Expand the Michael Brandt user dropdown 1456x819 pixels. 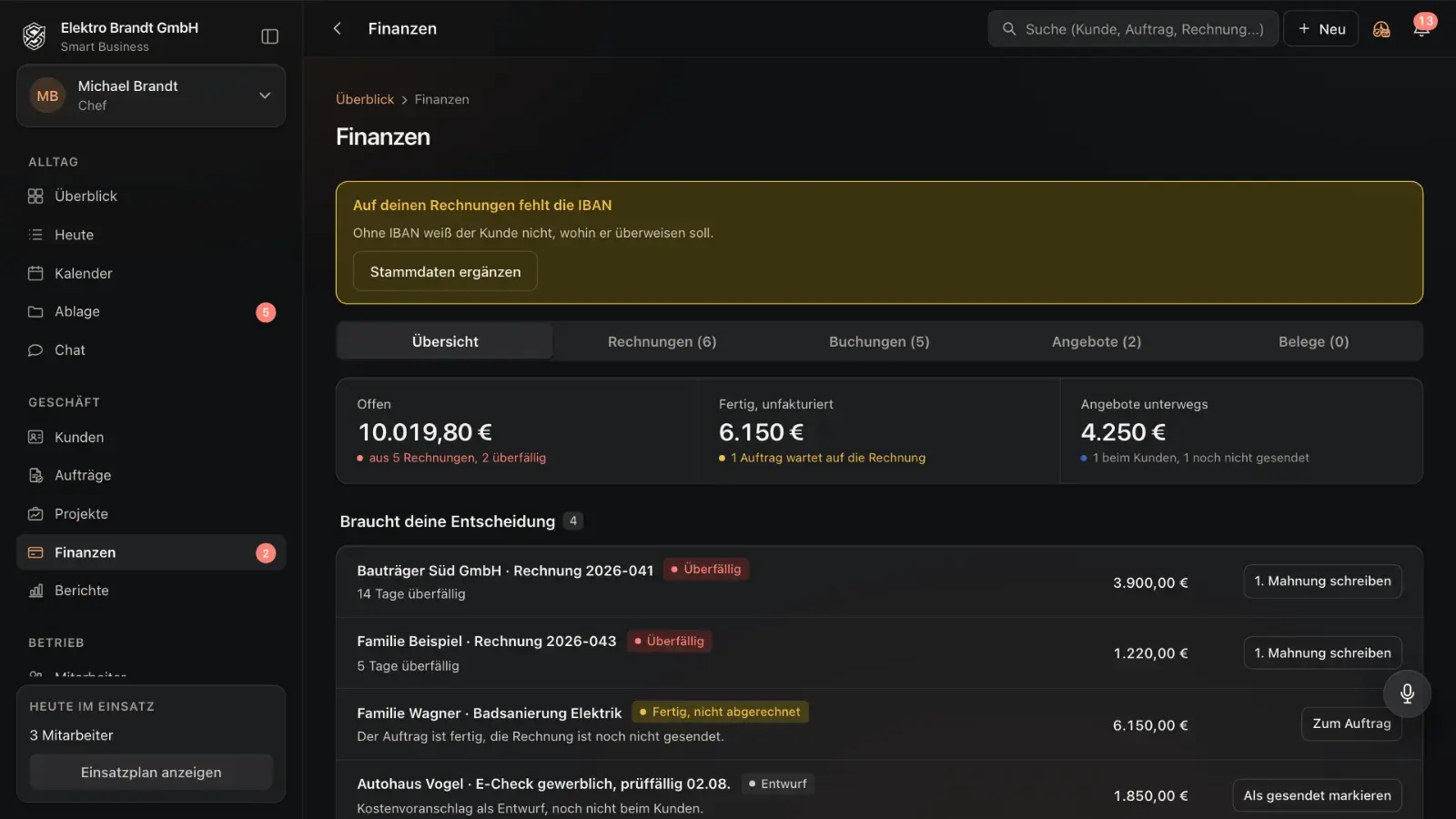(151, 96)
